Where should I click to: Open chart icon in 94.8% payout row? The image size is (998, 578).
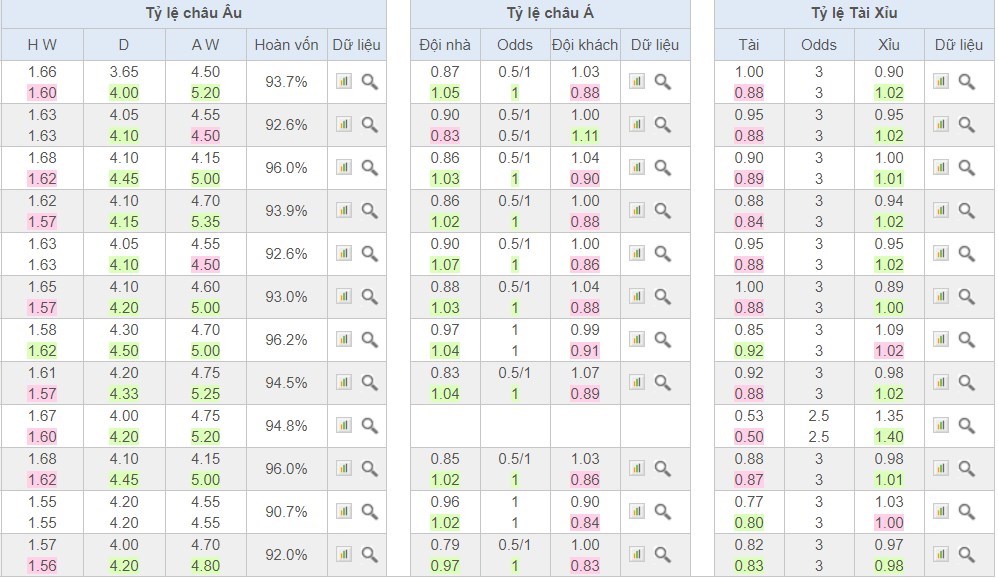click(x=344, y=425)
